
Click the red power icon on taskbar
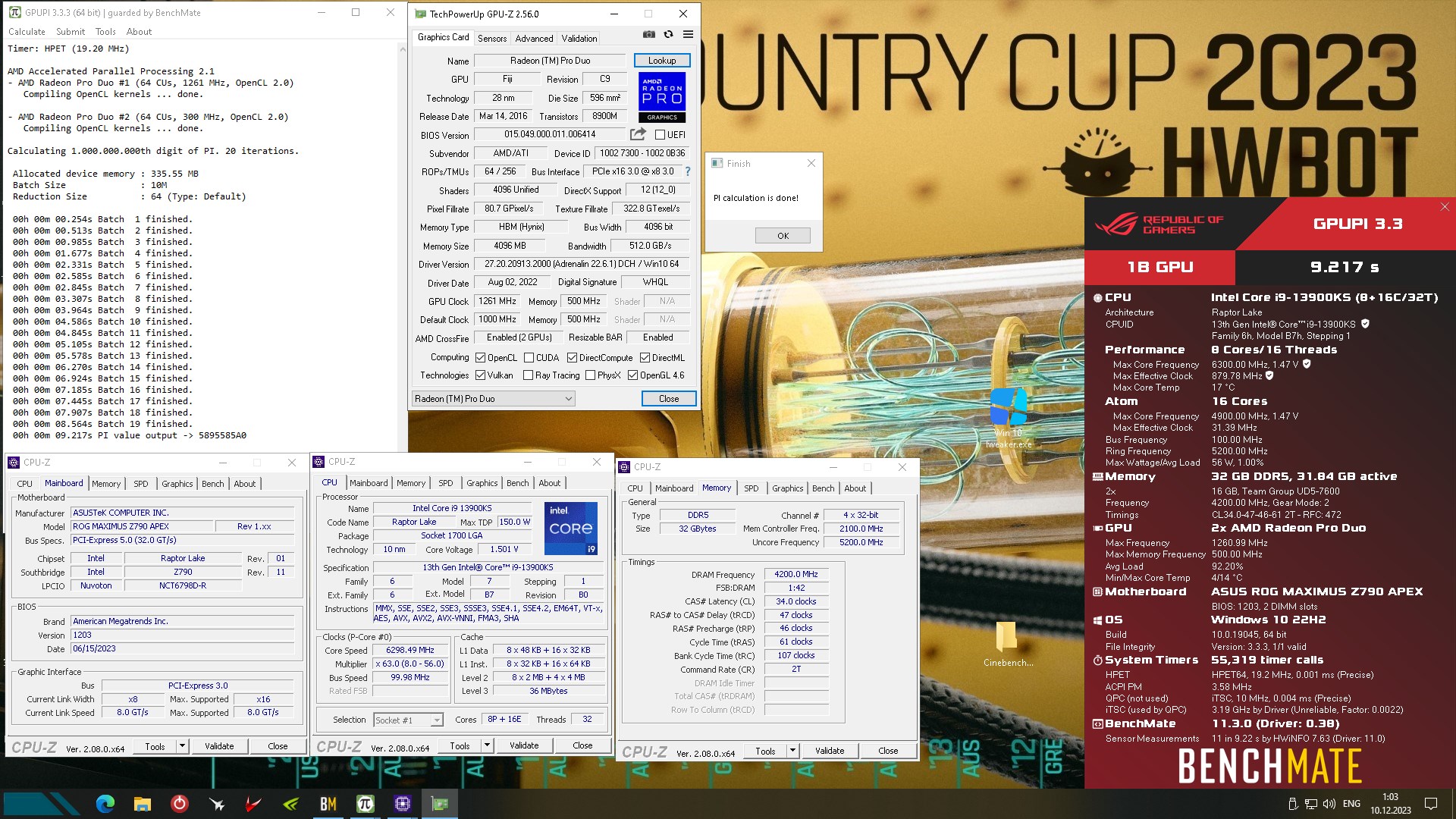pyautogui.click(x=179, y=803)
